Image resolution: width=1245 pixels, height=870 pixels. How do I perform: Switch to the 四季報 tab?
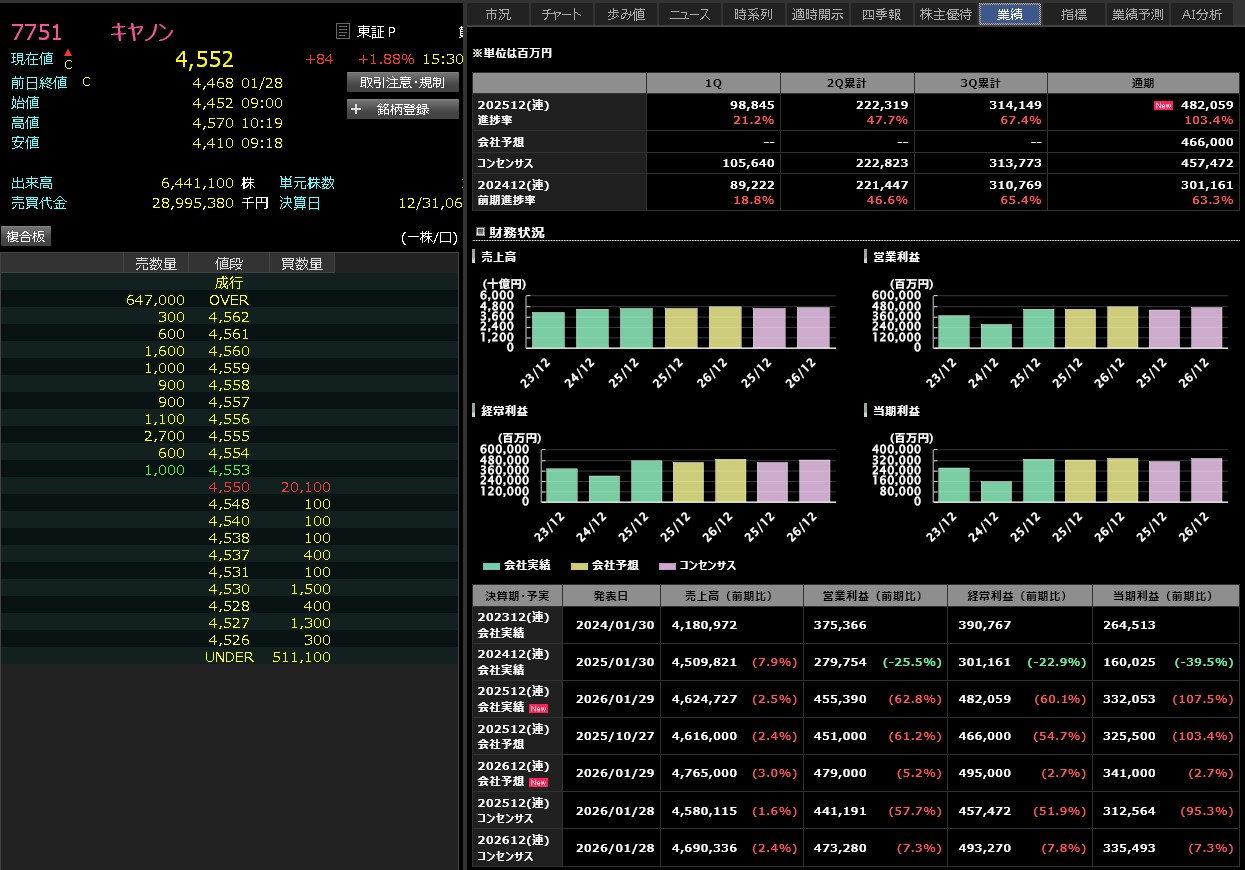point(881,14)
